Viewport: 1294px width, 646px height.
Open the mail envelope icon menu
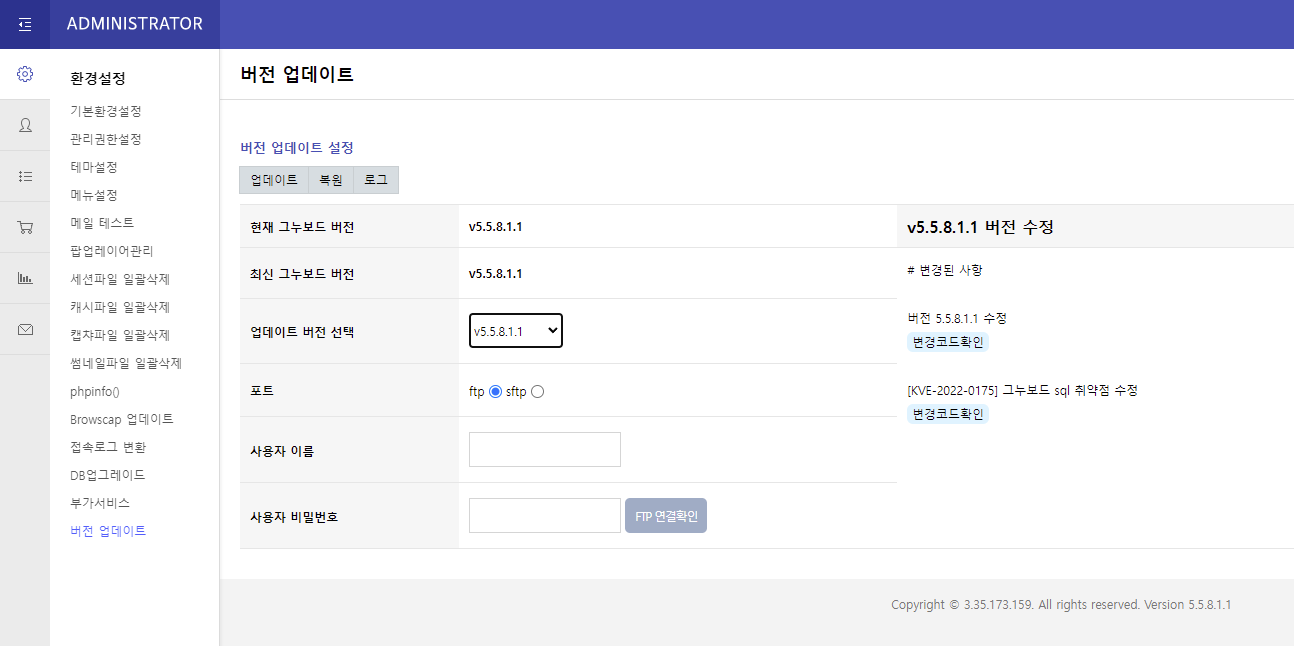(x=25, y=329)
